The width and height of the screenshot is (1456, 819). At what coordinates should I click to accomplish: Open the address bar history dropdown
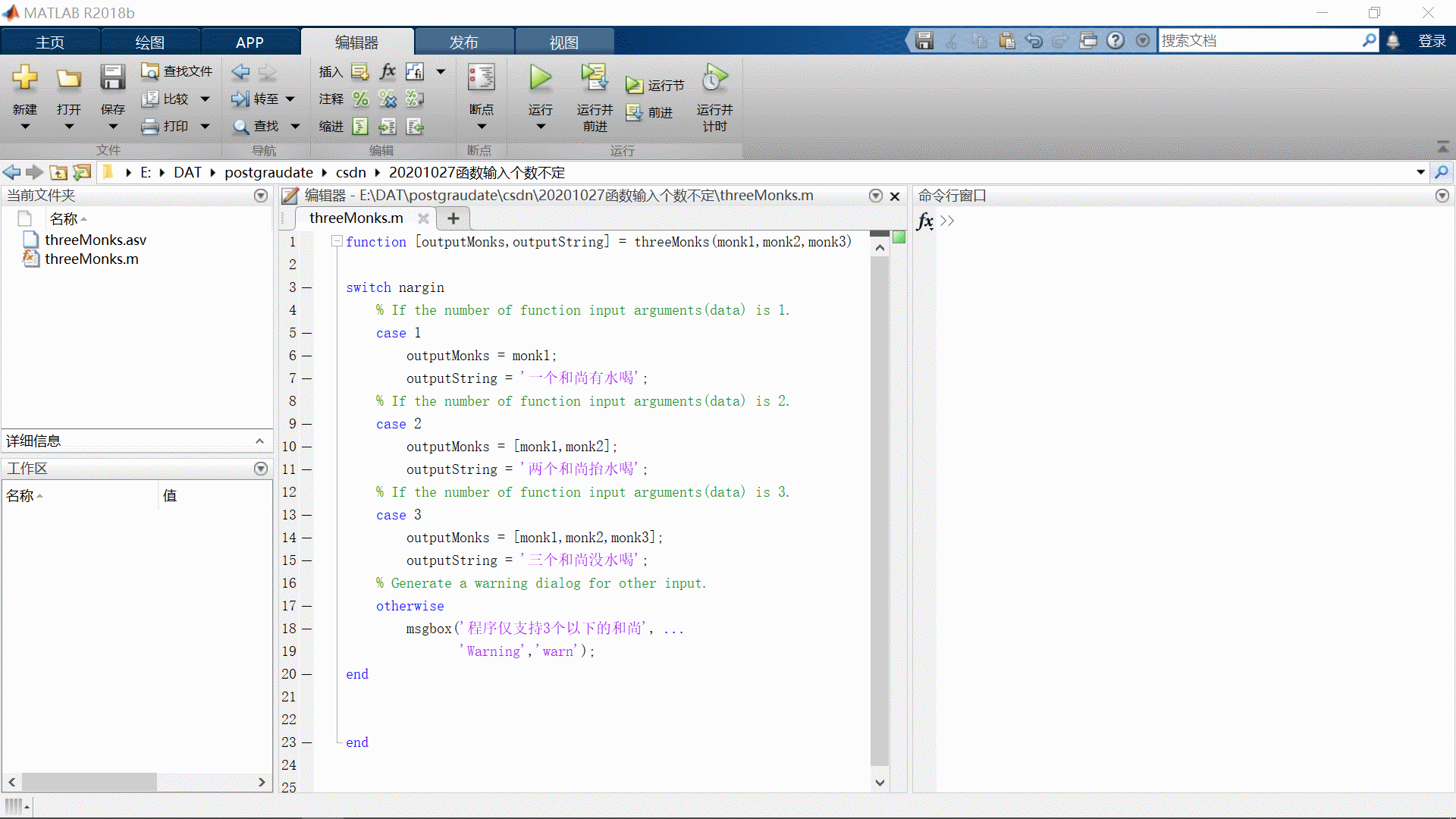click(x=1420, y=172)
